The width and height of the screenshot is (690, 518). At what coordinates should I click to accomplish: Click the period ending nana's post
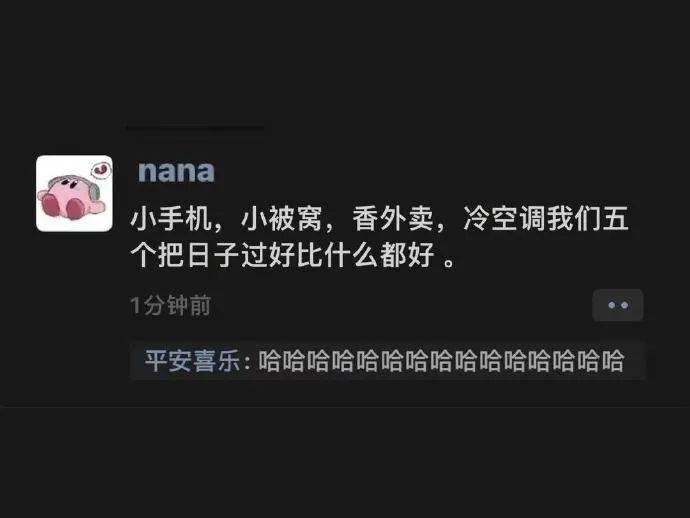click(449, 262)
